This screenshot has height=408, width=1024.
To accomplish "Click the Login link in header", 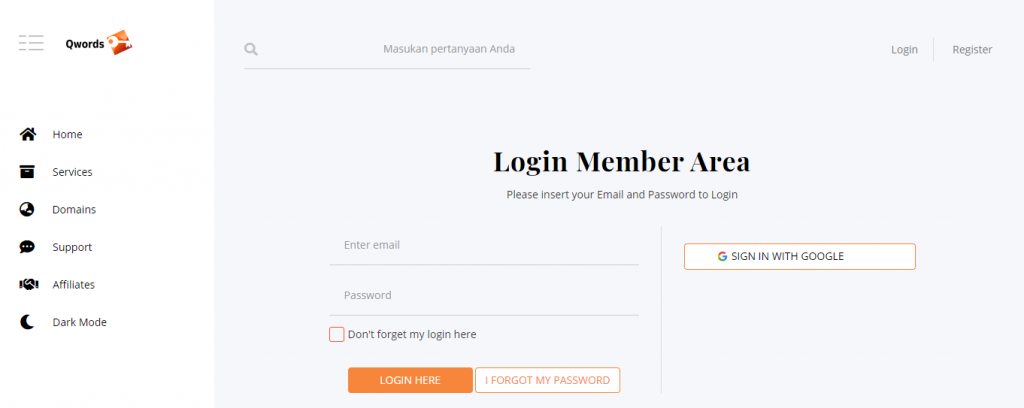I will (x=904, y=49).
